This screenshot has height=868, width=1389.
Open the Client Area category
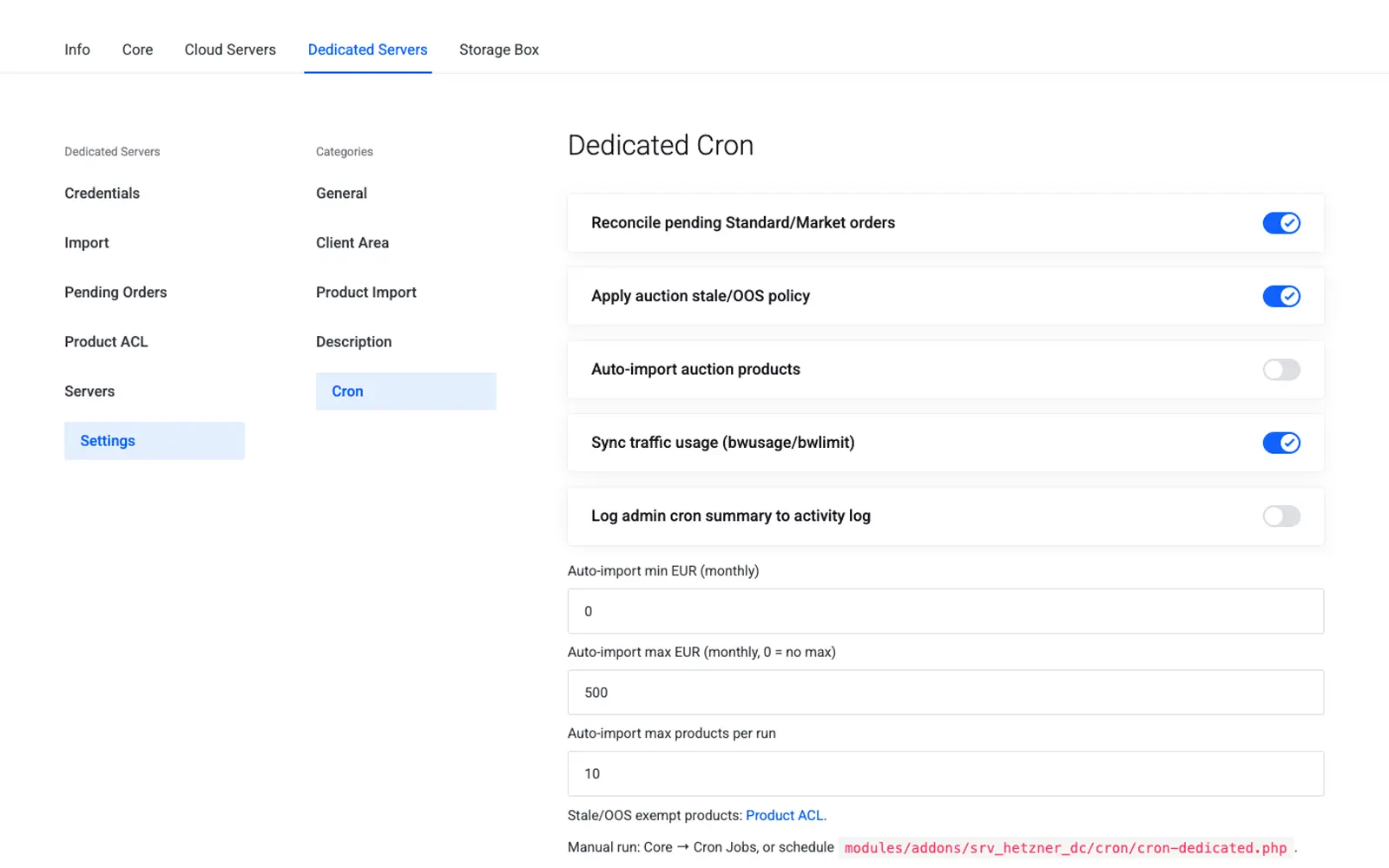[x=352, y=242]
